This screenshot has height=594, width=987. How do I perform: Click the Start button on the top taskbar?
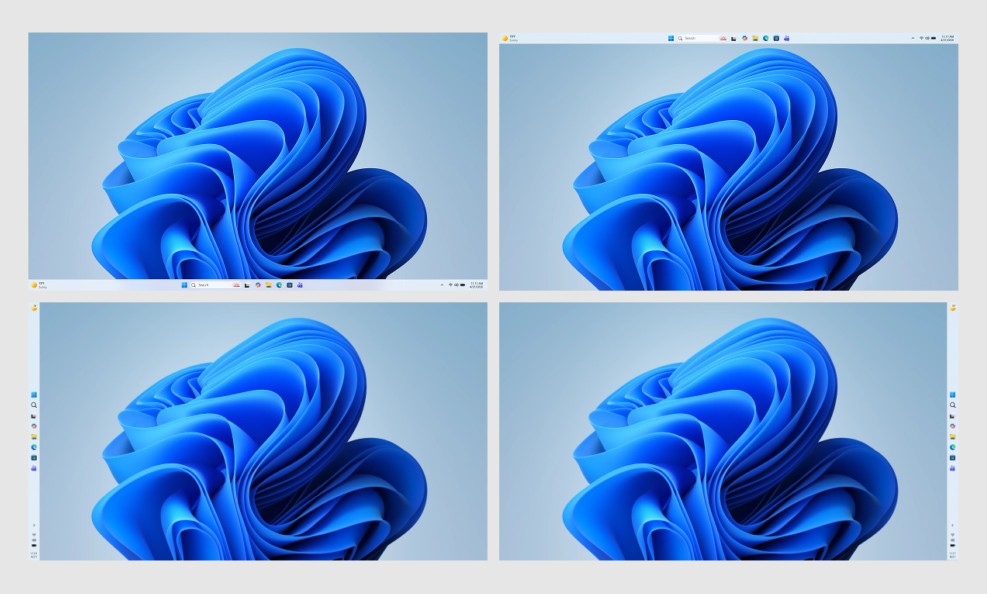click(x=671, y=38)
